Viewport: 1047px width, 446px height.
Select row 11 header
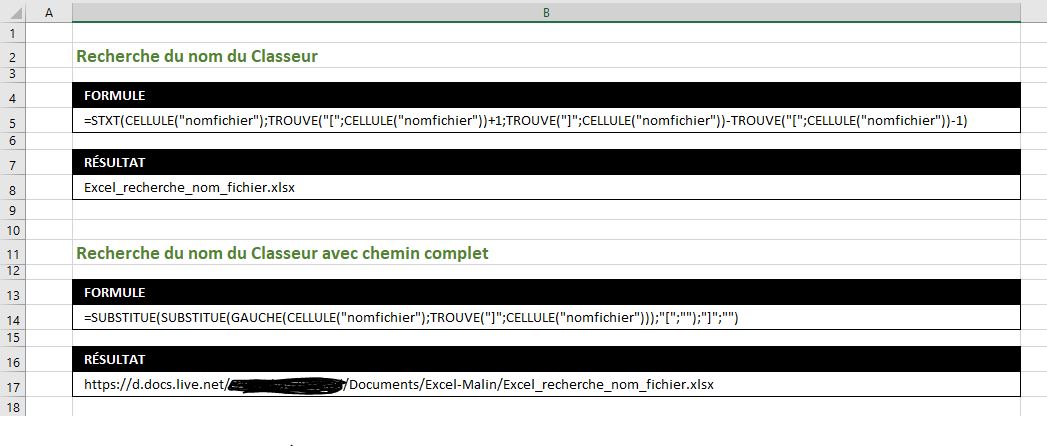[x=12, y=253]
